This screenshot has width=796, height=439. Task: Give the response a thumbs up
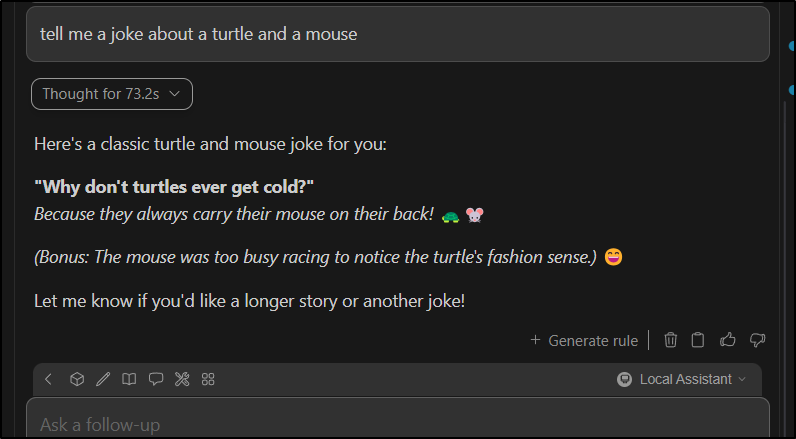(x=727, y=340)
